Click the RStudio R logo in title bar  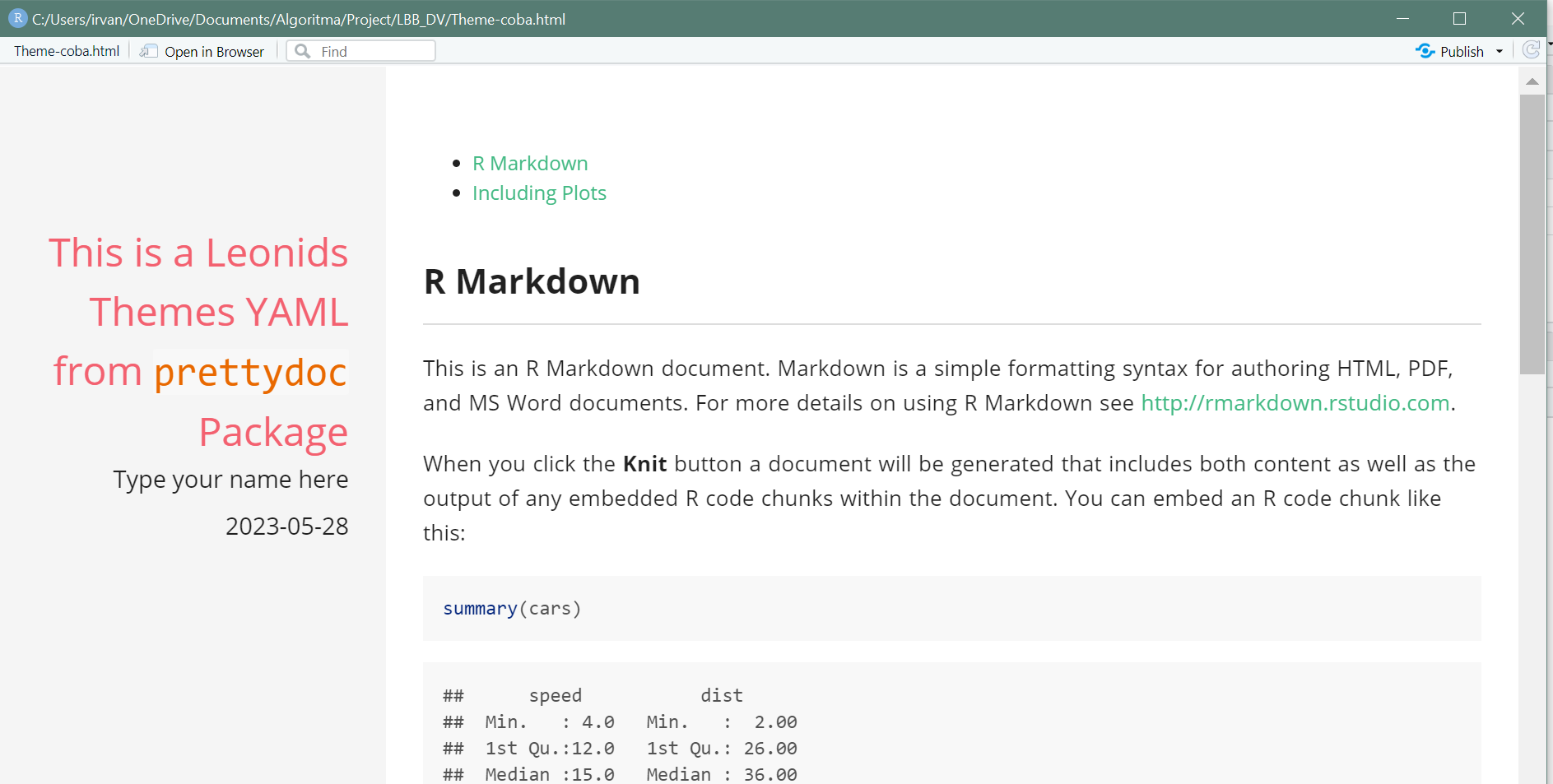(x=17, y=18)
